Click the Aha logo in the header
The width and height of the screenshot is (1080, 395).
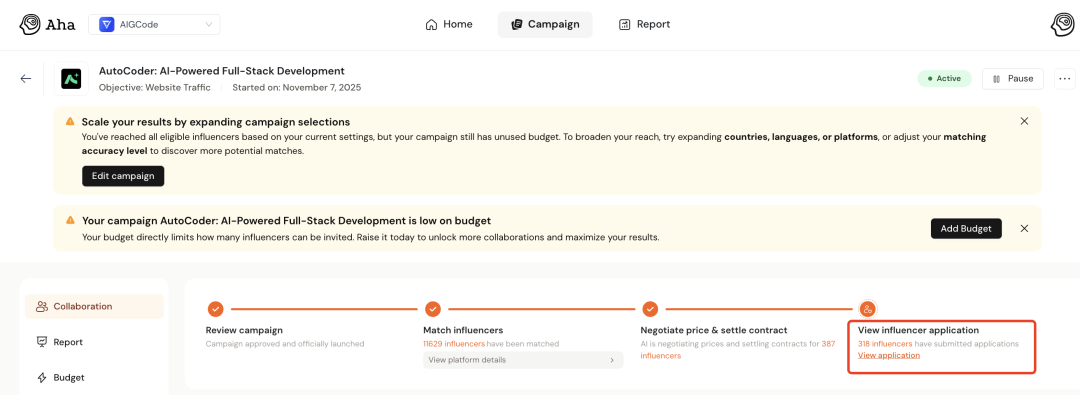click(47, 25)
